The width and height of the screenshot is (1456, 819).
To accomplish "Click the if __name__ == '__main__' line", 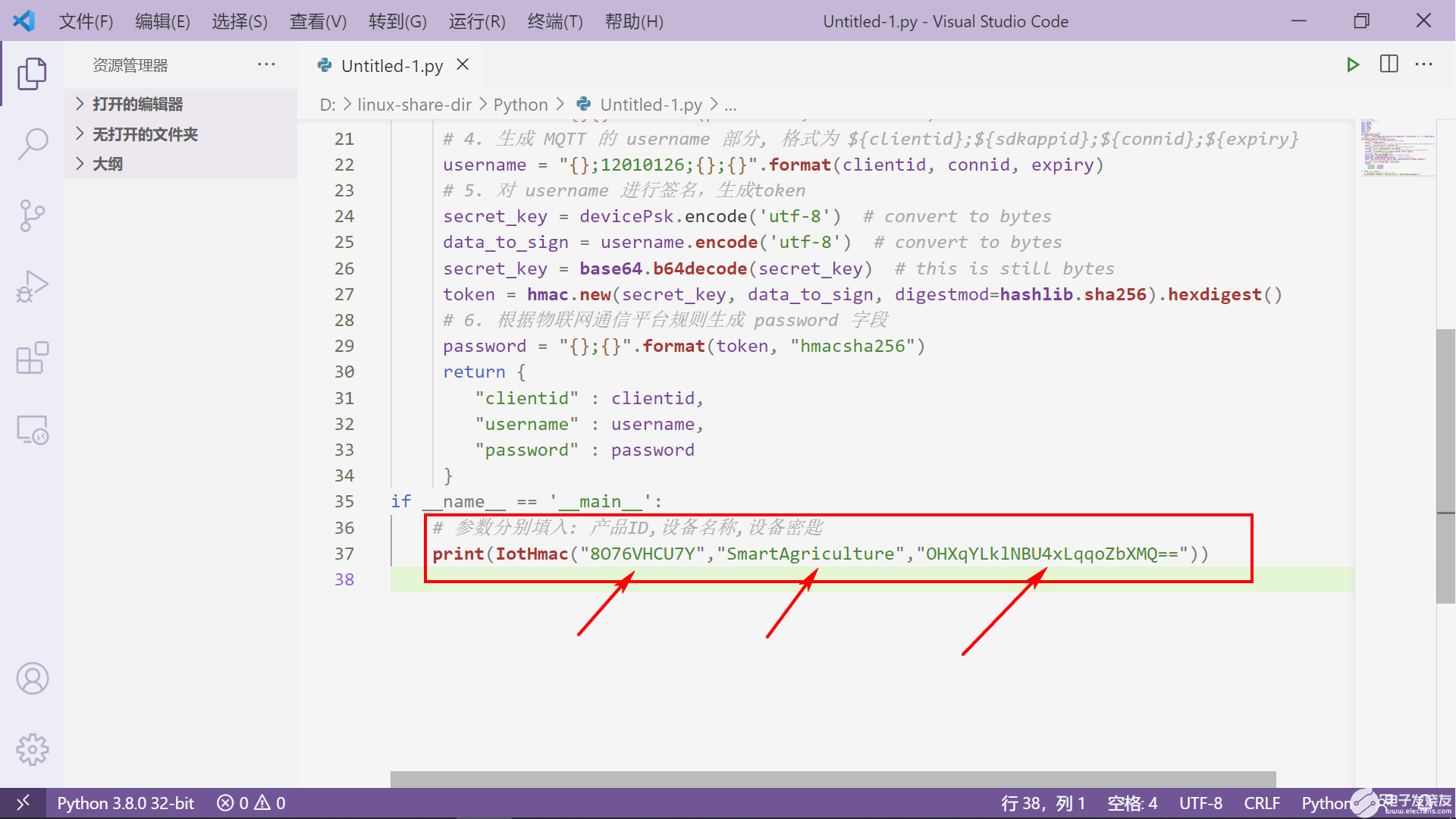I will point(526,501).
